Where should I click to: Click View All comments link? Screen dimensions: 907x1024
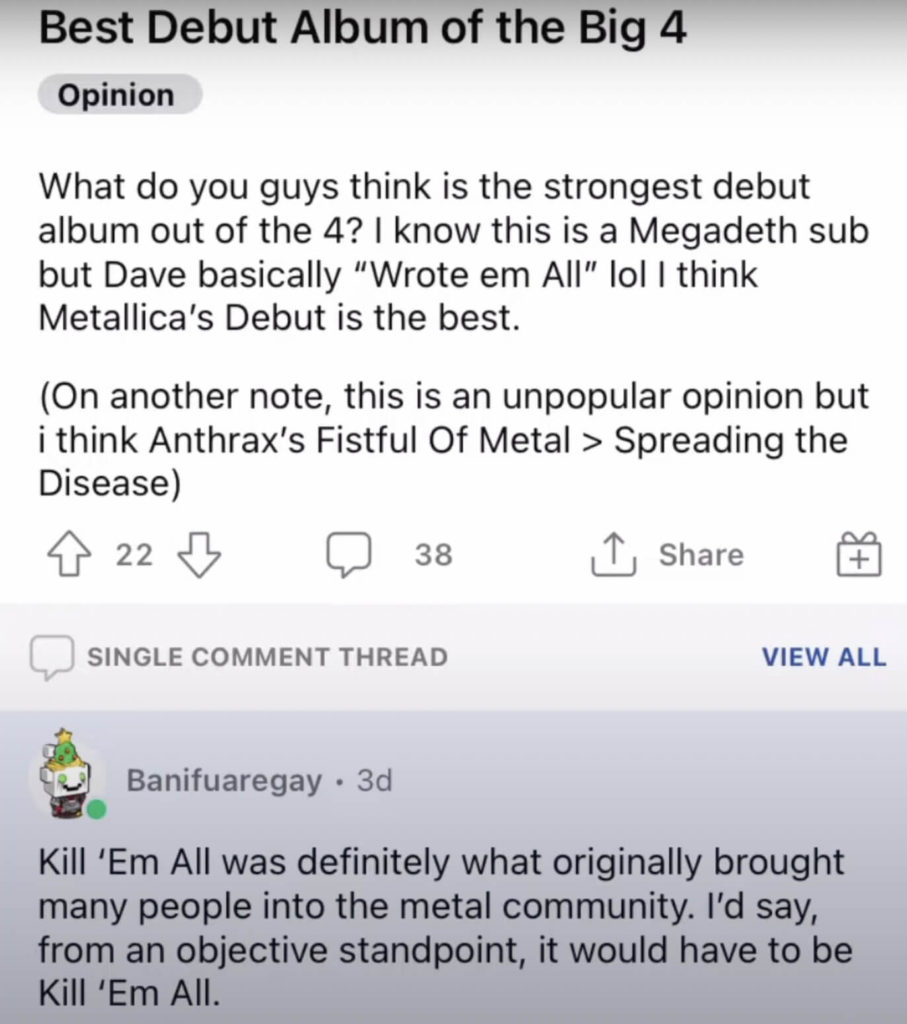click(x=823, y=656)
